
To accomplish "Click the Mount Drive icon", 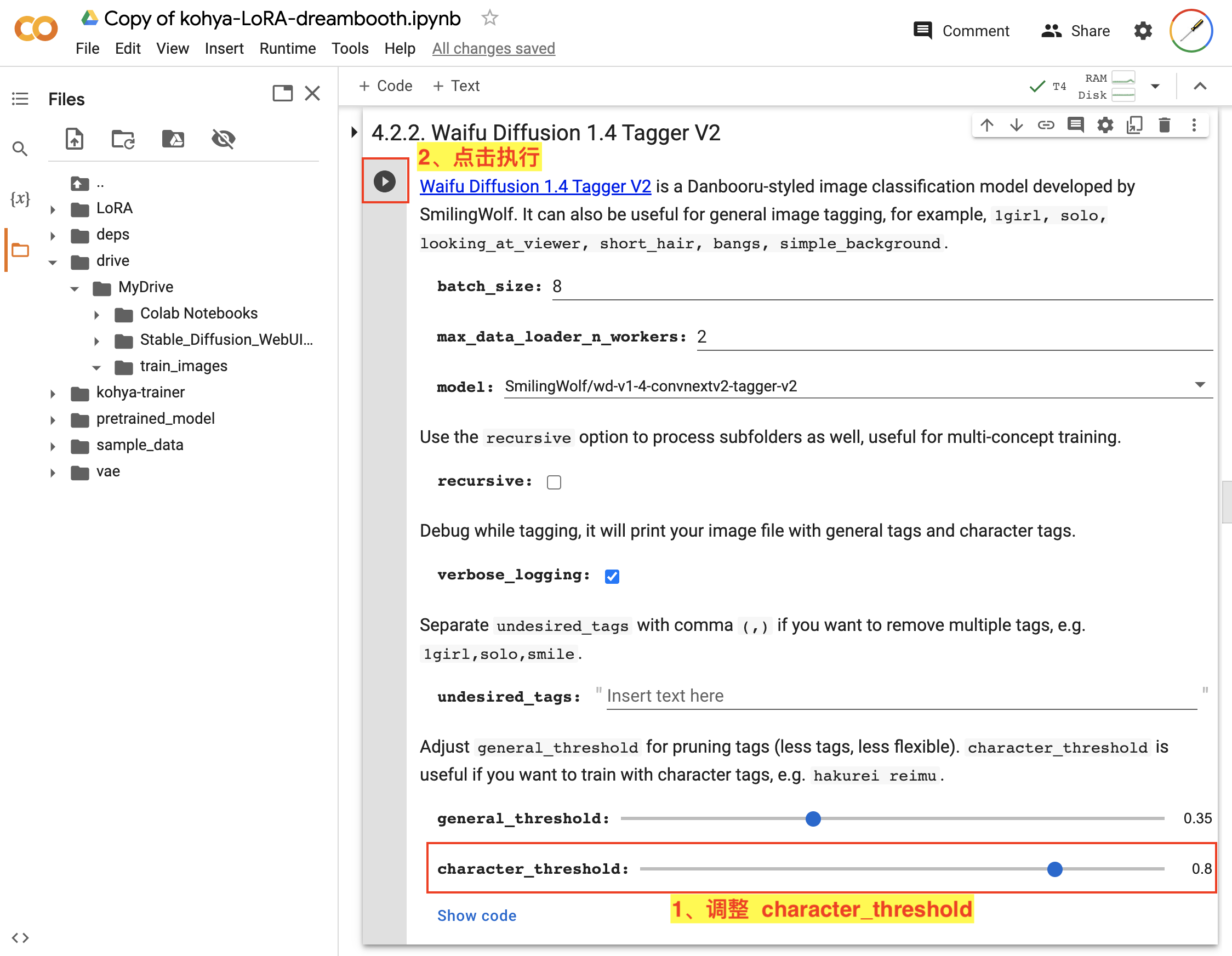I will coord(173,138).
